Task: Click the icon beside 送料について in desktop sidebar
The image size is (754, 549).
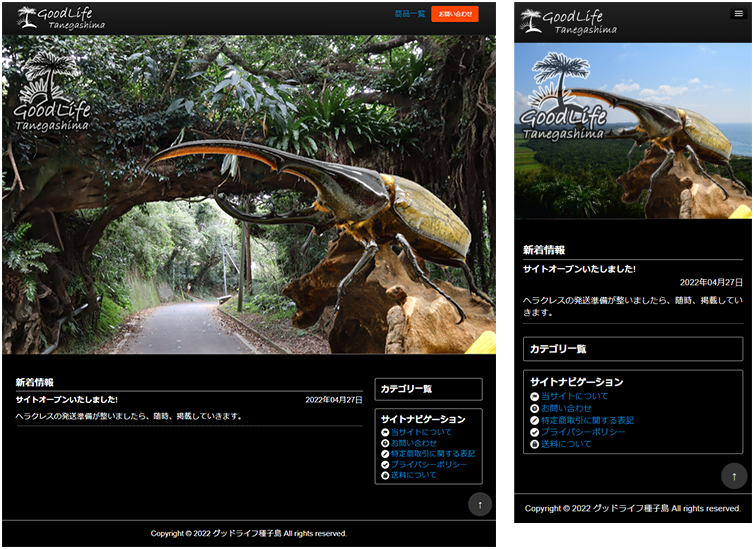Action: click(385, 476)
